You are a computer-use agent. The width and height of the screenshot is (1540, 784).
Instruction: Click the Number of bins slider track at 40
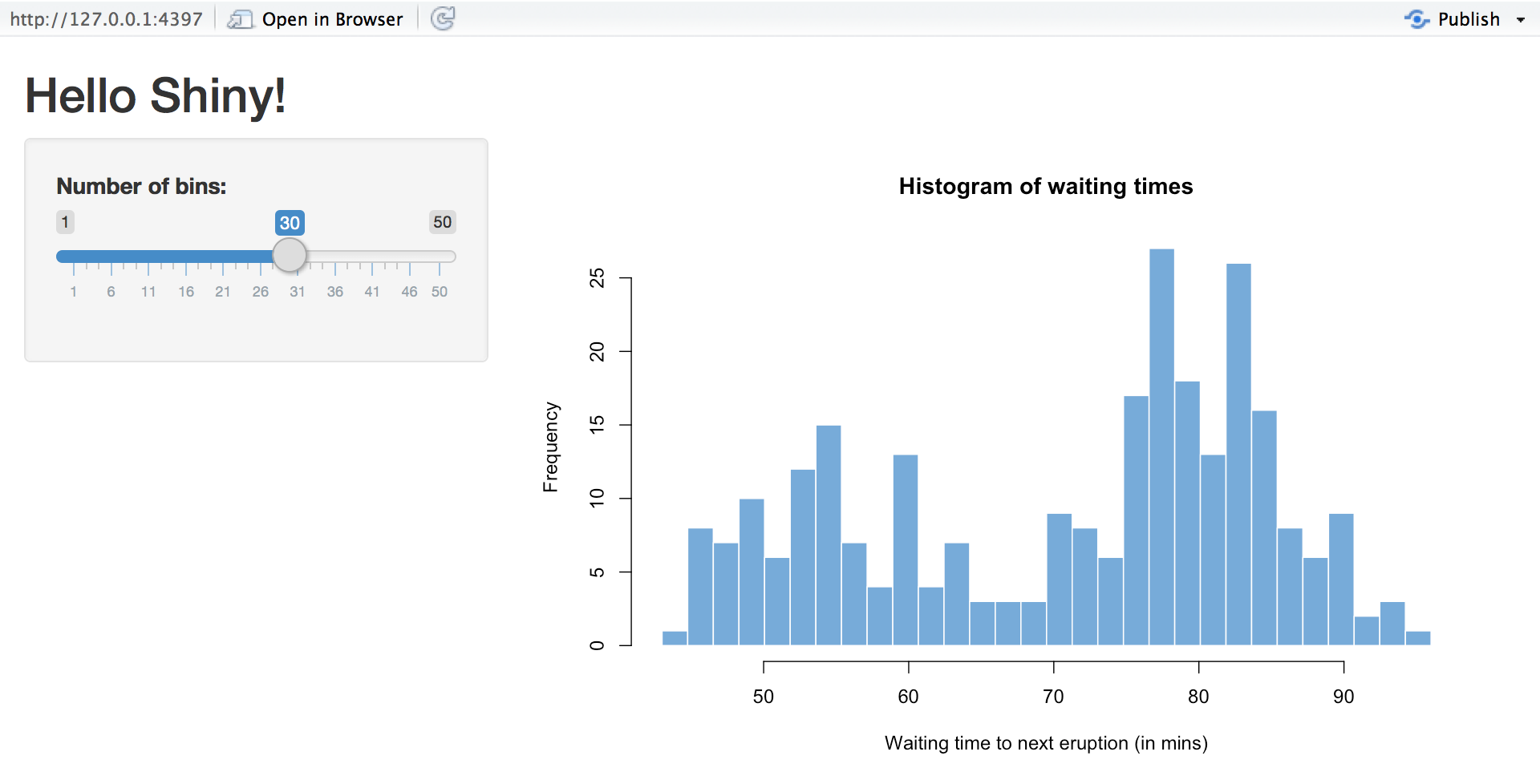pos(365,256)
